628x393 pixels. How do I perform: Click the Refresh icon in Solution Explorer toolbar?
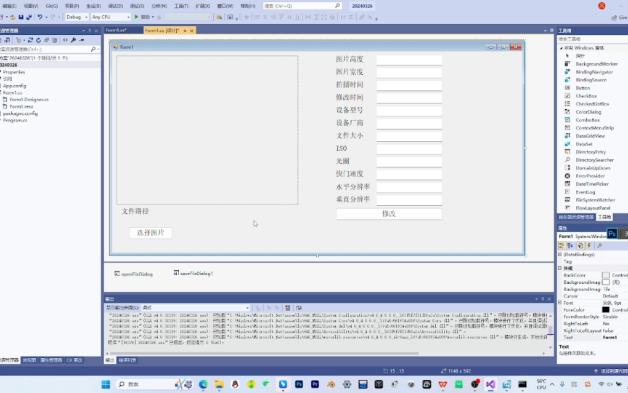click(38, 40)
